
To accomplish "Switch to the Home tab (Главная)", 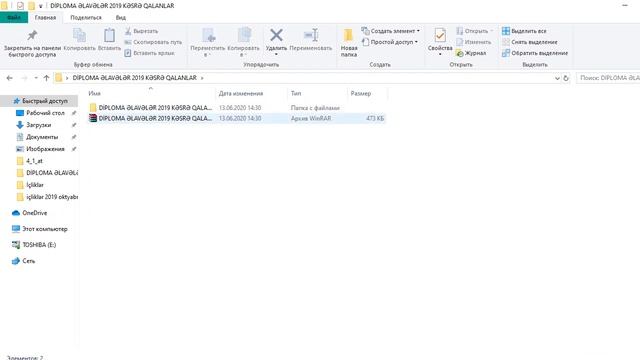I will [45, 18].
